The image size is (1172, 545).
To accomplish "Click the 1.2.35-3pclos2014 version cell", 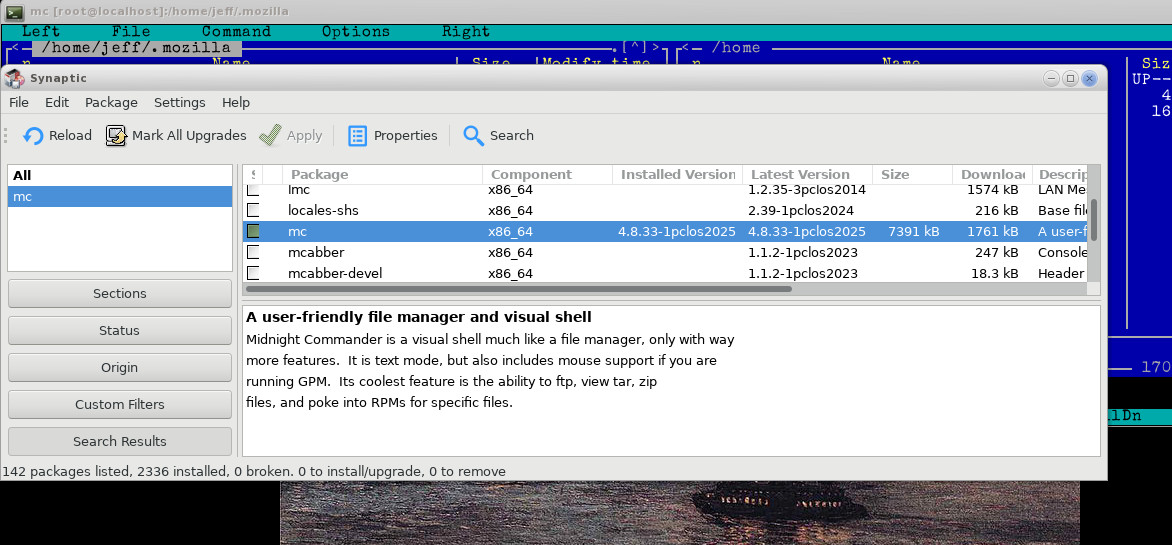I will [x=806, y=190].
